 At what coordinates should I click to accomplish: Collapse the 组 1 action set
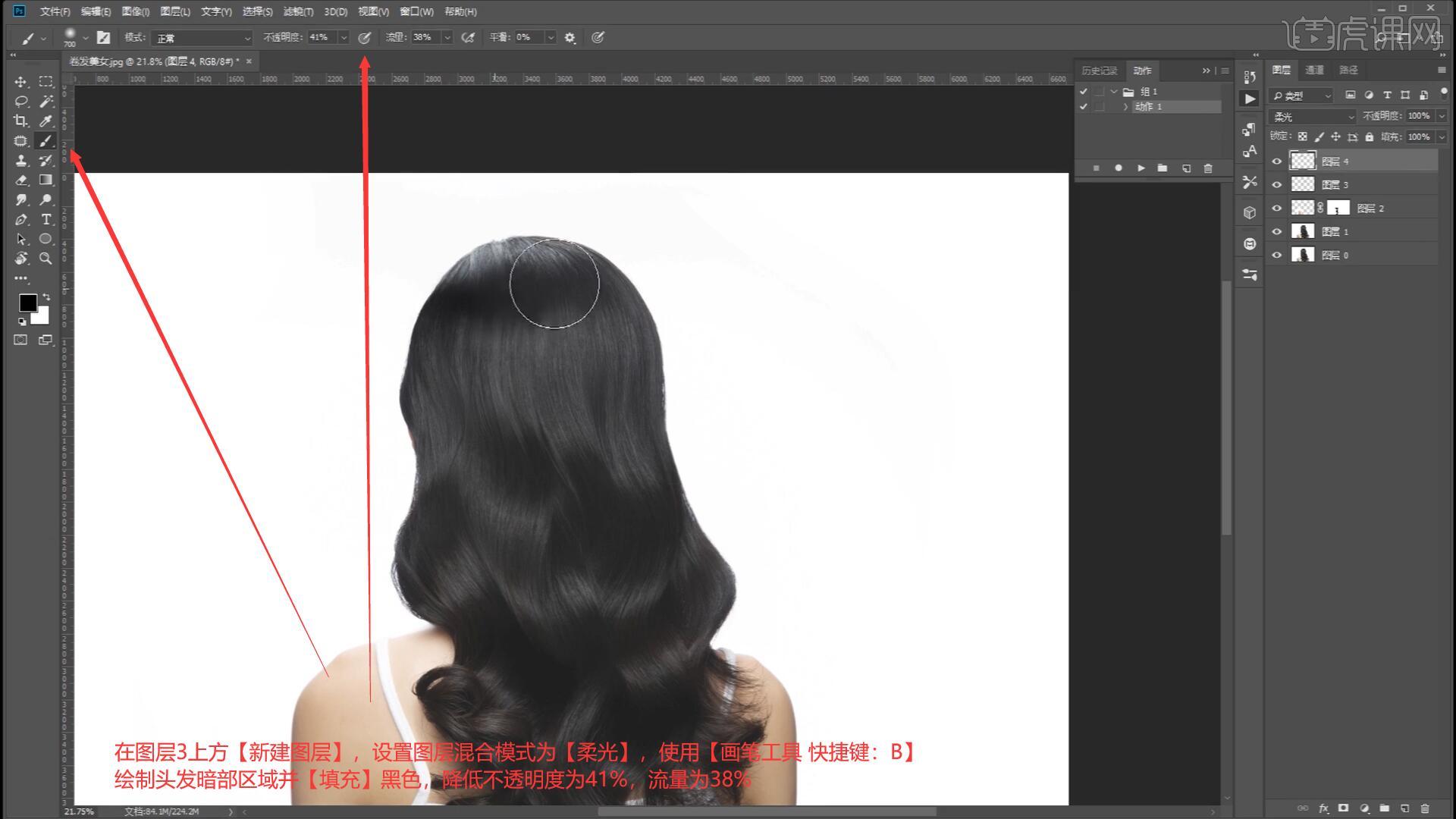pyautogui.click(x=1114, y=92)
